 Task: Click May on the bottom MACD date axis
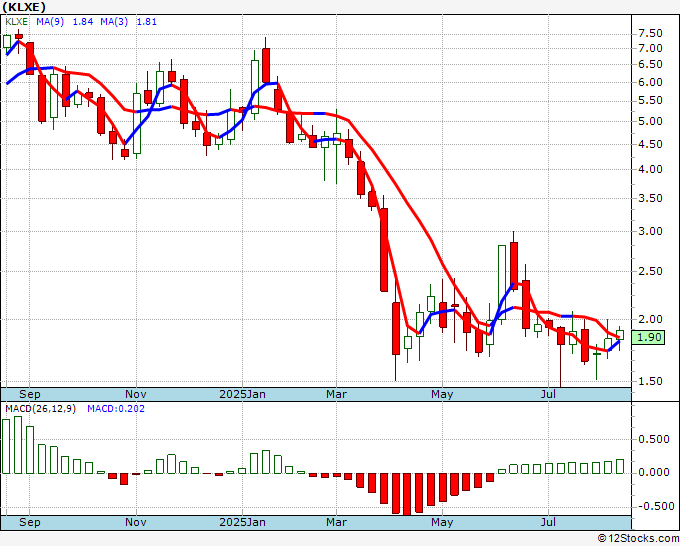point(442,522)
